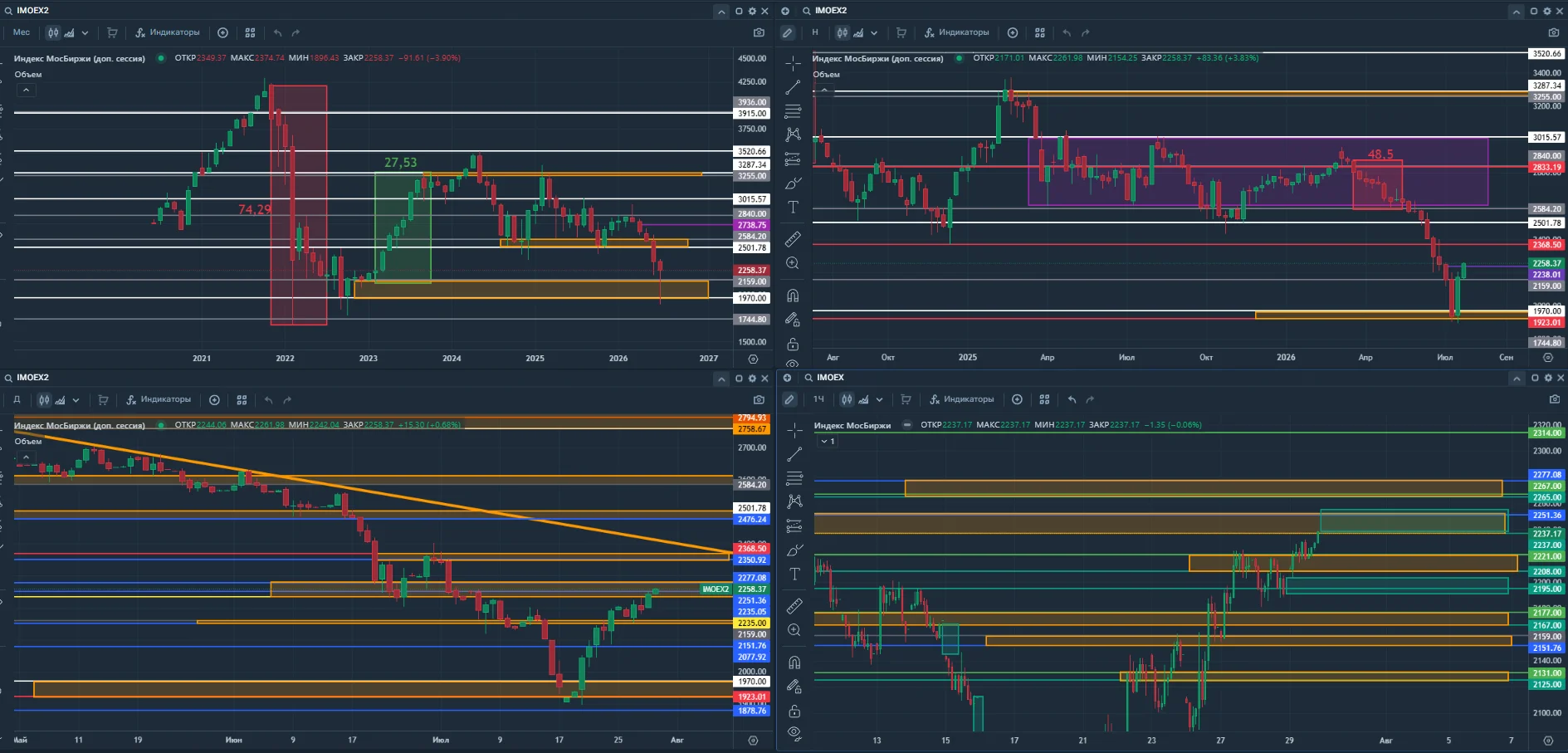Image resolution: width=1568 pixels, height=753 pixels.
Task: Collapse the 1Ч chart widget header with the up chevron
Action: [1517, 378]
